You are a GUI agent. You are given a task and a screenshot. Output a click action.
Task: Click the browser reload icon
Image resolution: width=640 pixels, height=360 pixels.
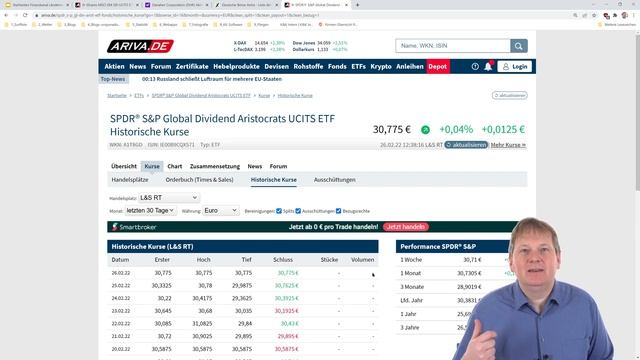click(25, 15)
